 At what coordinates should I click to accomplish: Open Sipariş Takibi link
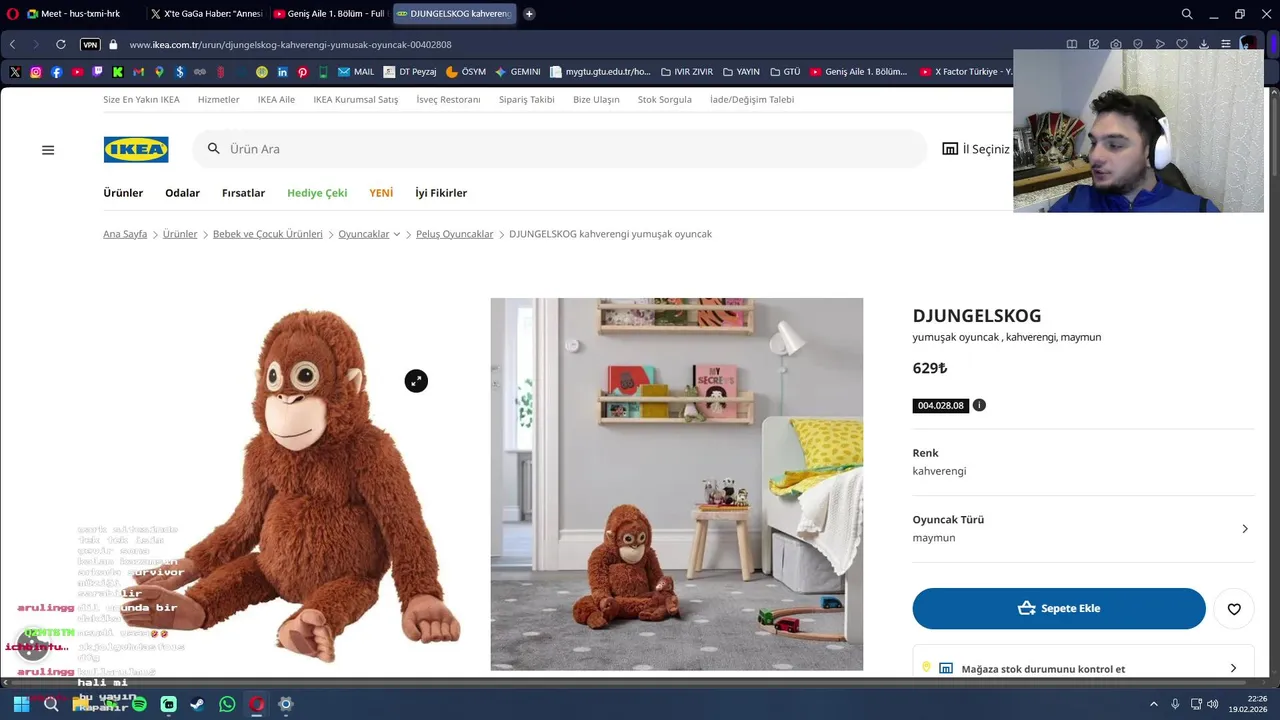click(527, 99)
